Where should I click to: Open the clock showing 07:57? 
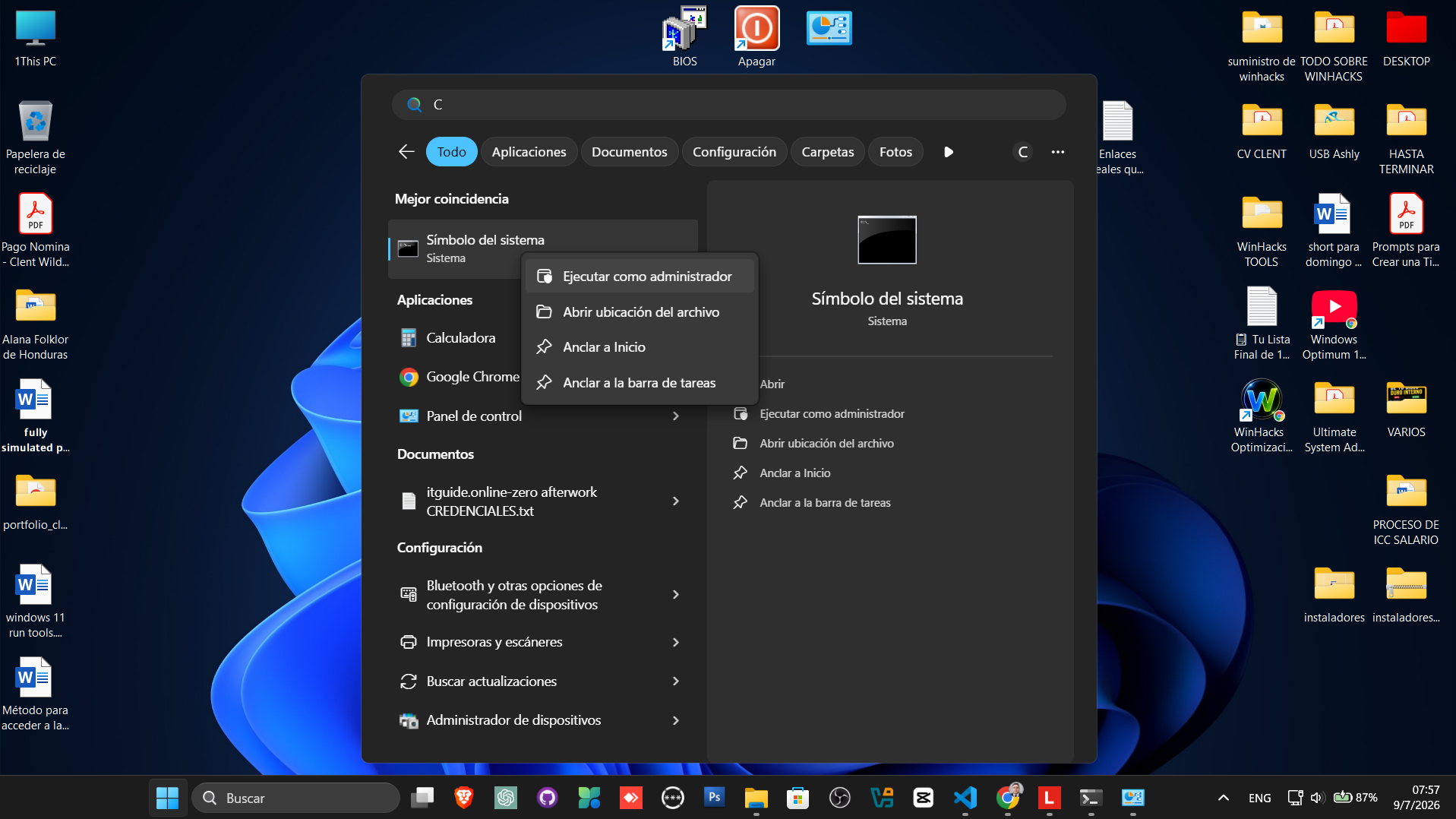click(1416, 798)
